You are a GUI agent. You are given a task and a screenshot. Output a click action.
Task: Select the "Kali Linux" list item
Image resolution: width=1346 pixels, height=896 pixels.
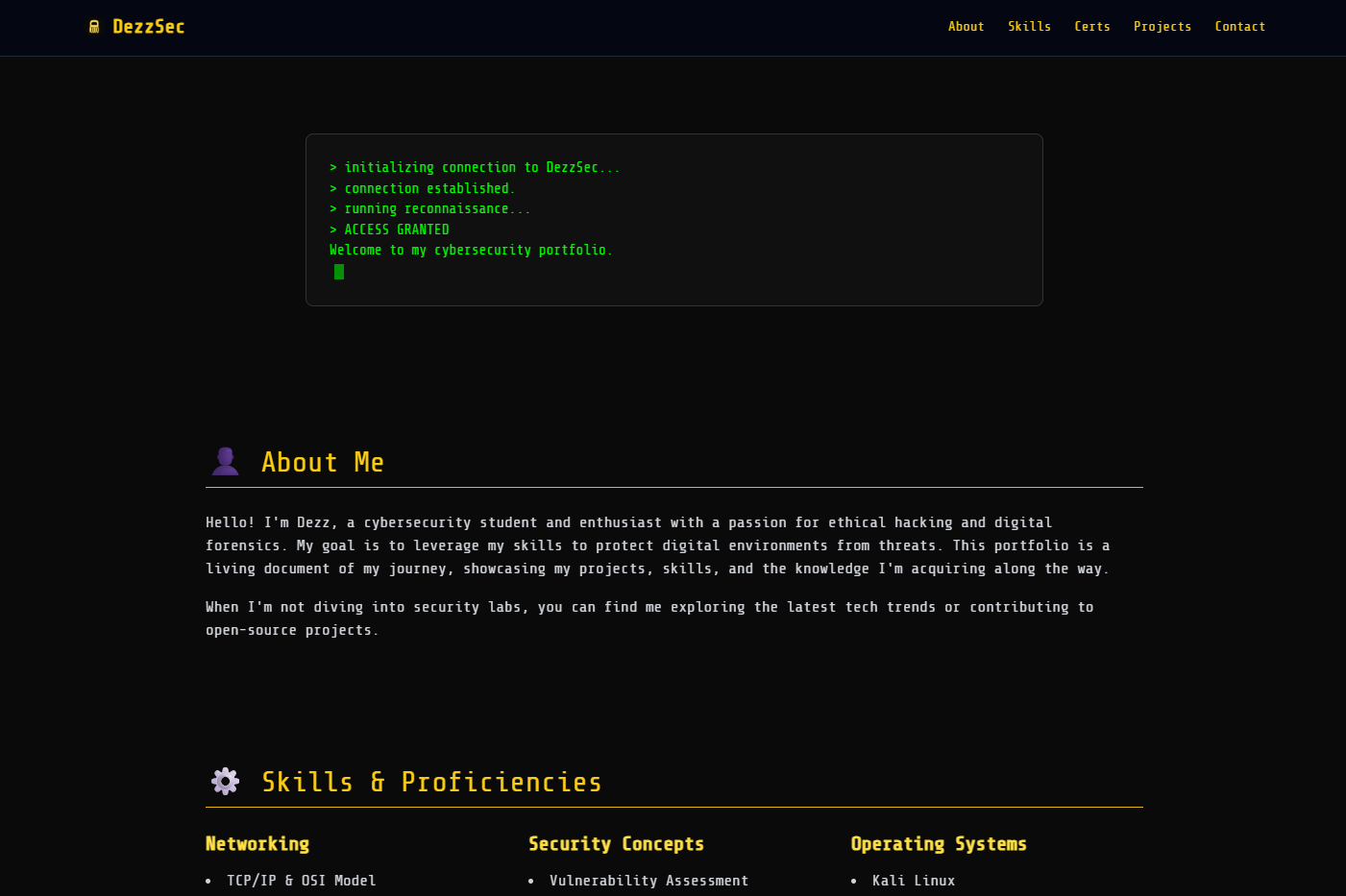pyautogui.click(x=913, y=881)
